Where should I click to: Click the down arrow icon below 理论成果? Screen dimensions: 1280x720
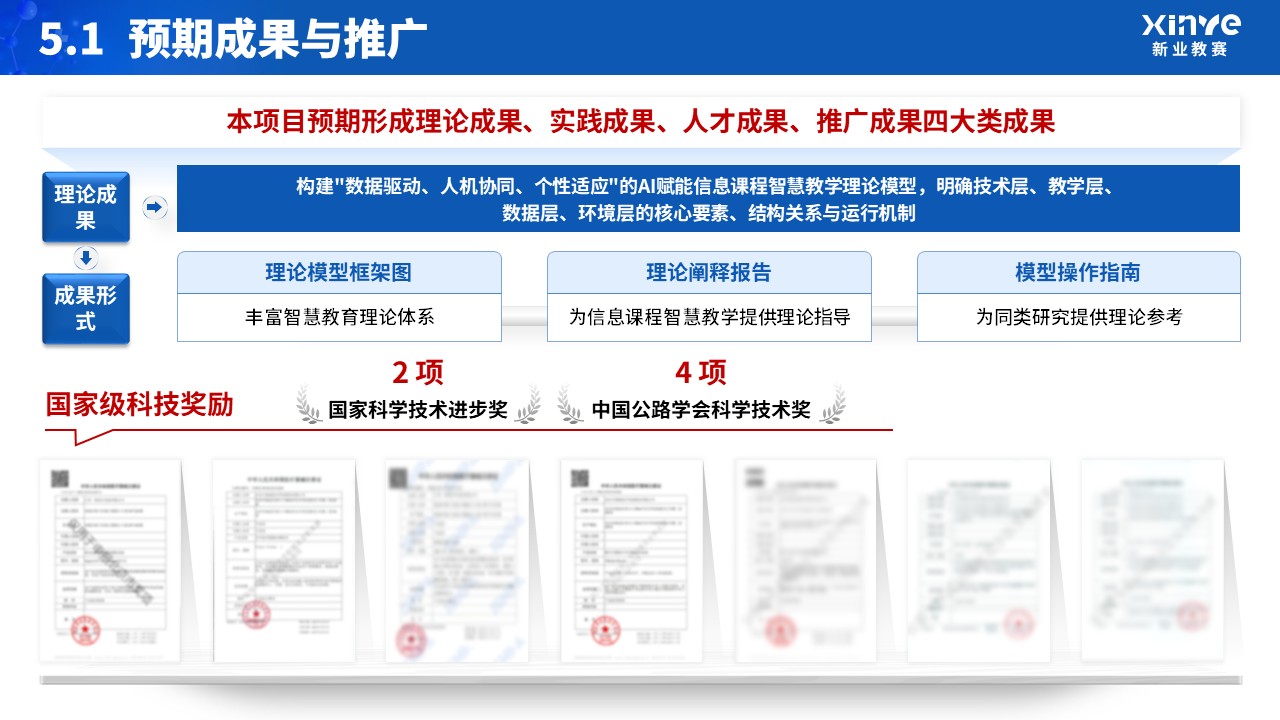pos(86,258)
